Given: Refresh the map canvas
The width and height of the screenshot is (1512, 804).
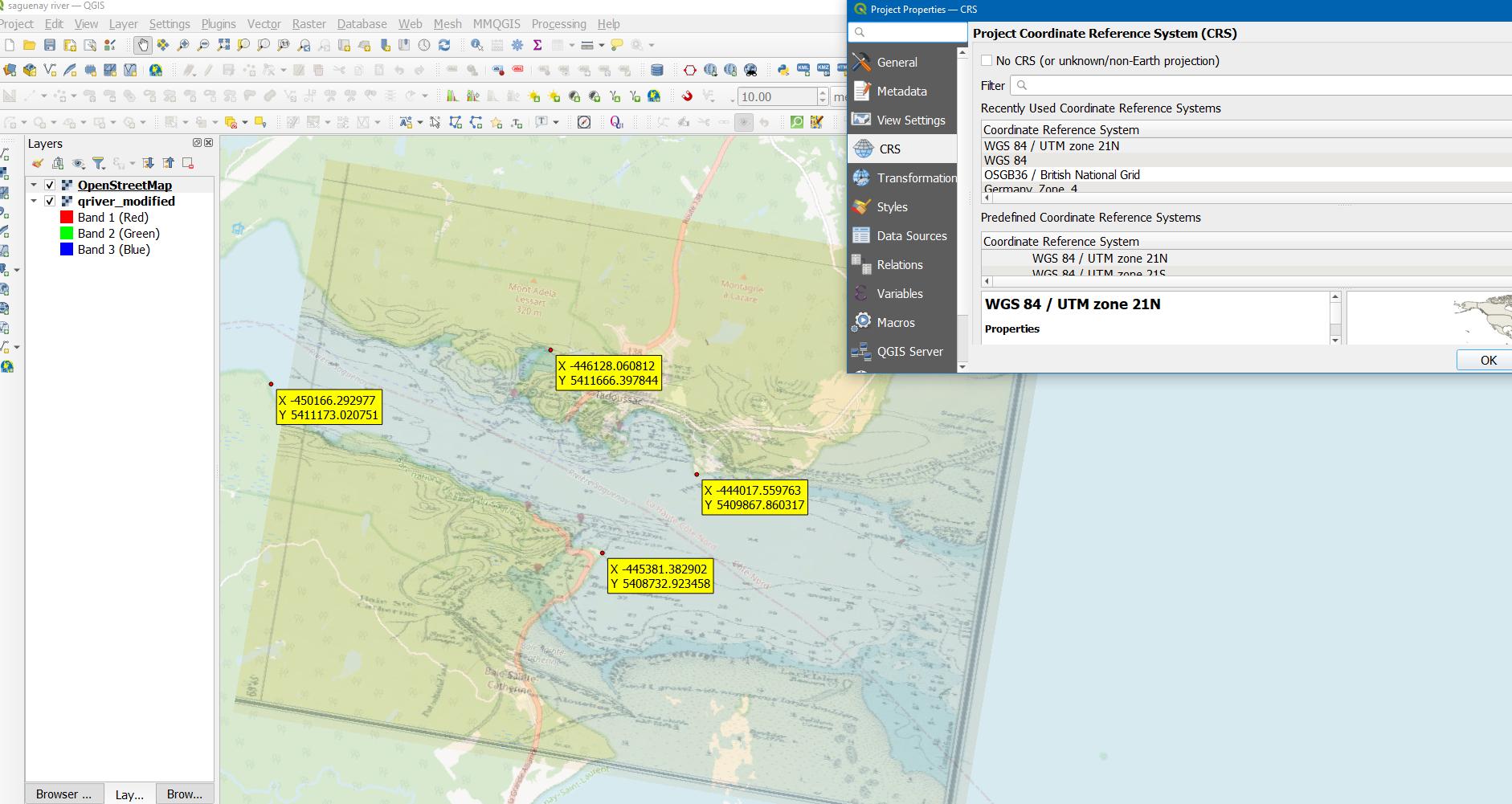Looking at the screenshot, I should coord(444,46).
